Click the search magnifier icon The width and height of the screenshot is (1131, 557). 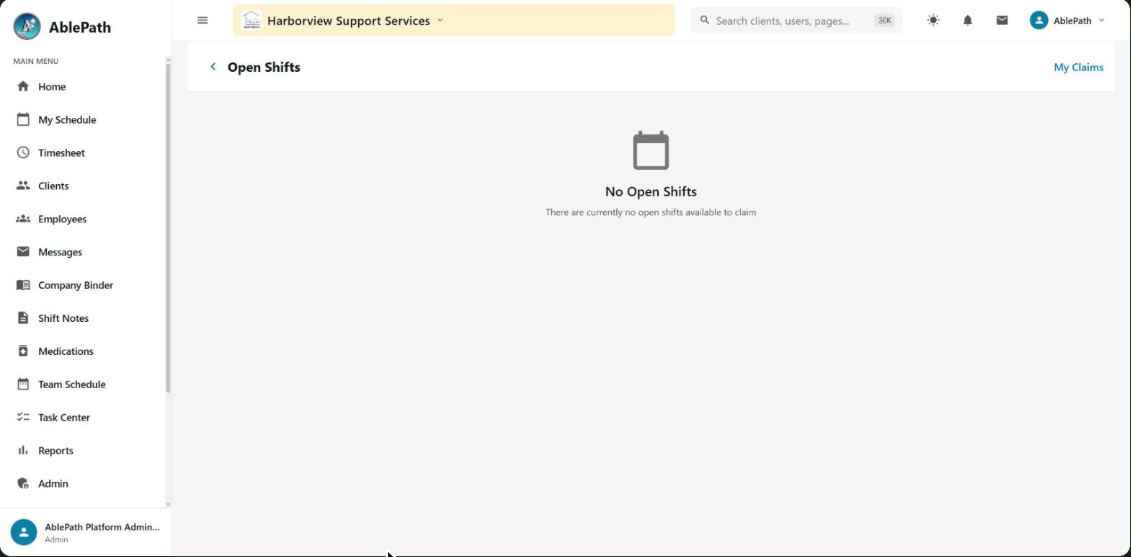[705, 20]
